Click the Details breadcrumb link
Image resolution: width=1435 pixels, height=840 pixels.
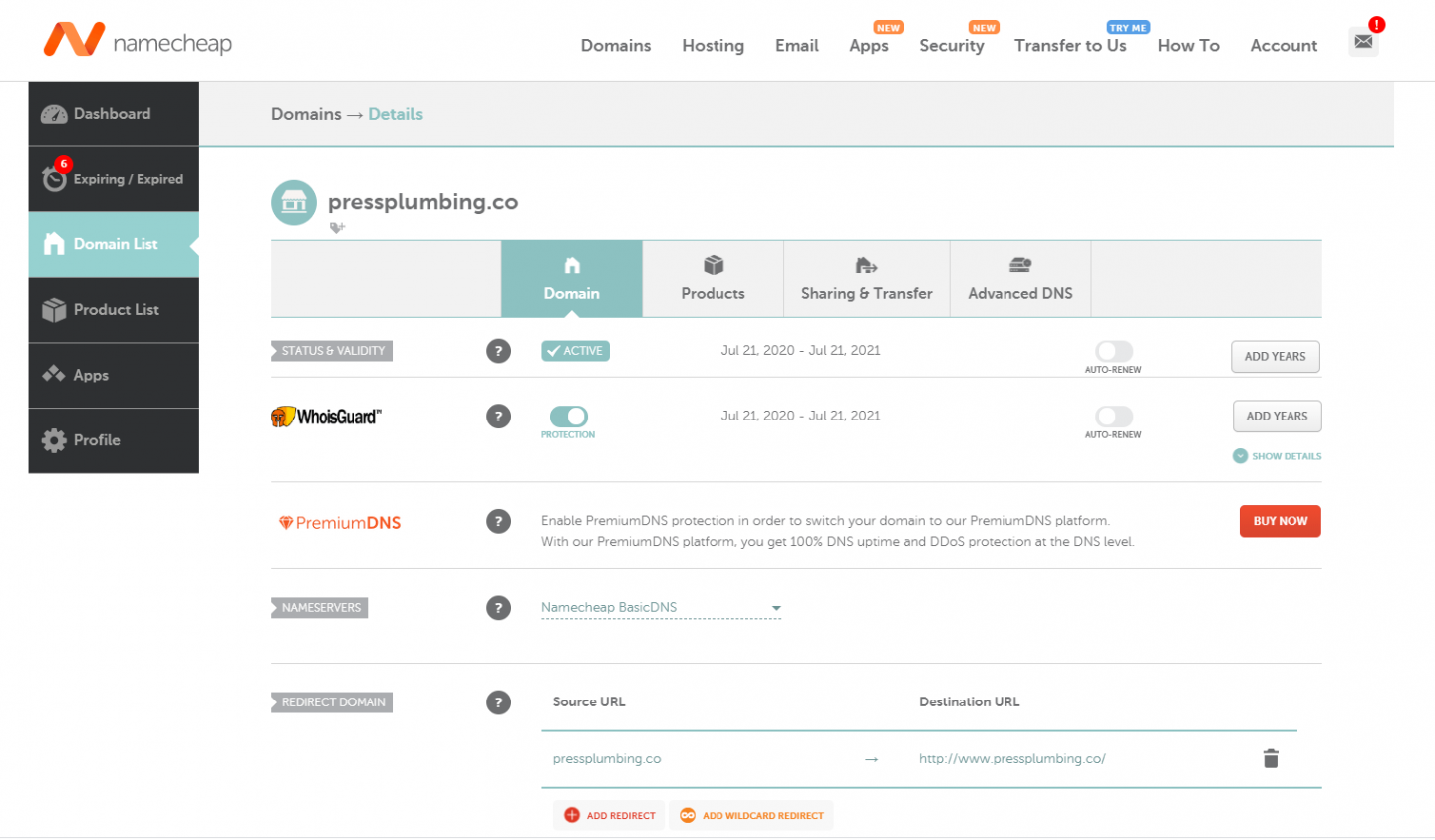396,114
